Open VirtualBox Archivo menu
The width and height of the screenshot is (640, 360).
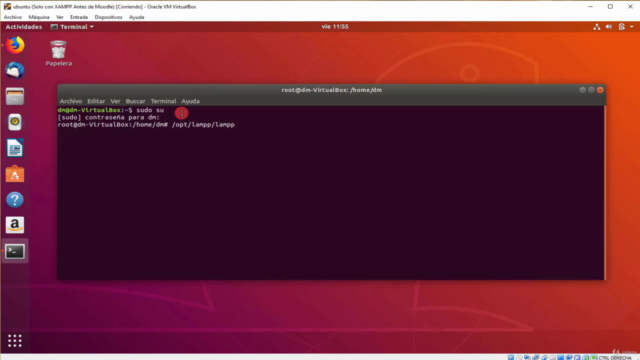point(13,17)
